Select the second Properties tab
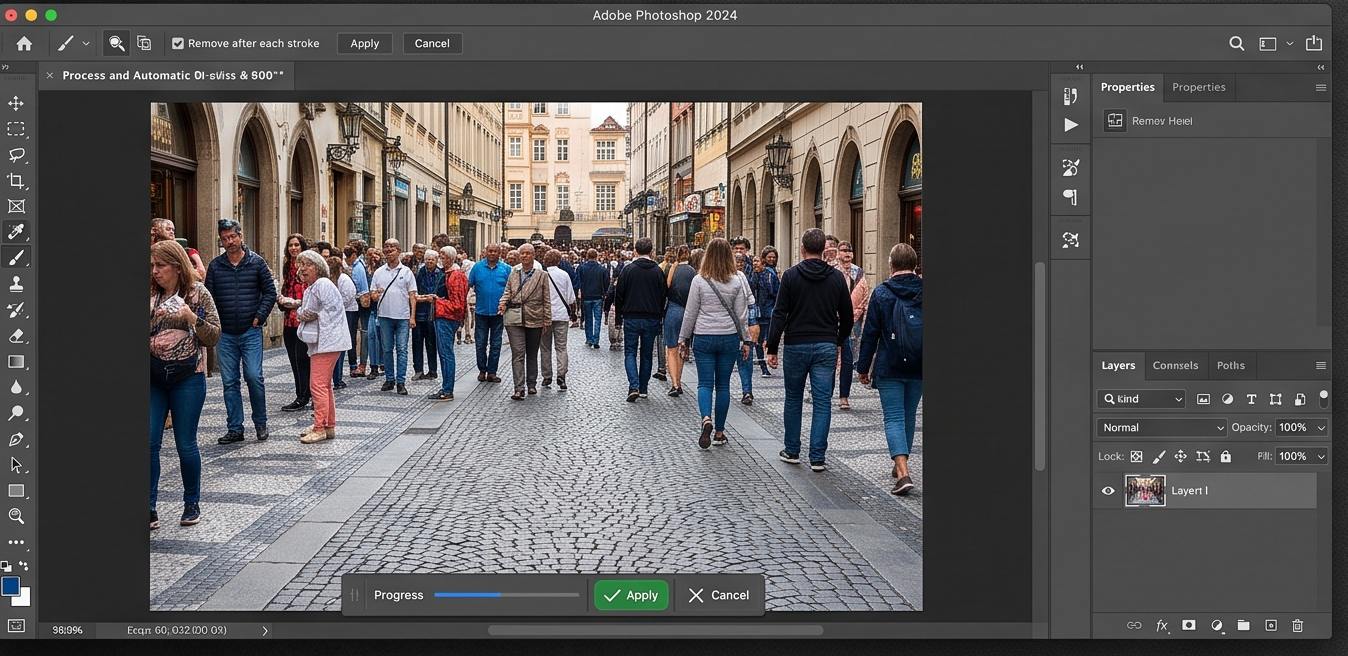Image resolution: width=1348 pixels, height=656 pixels. pos(1199,87)
